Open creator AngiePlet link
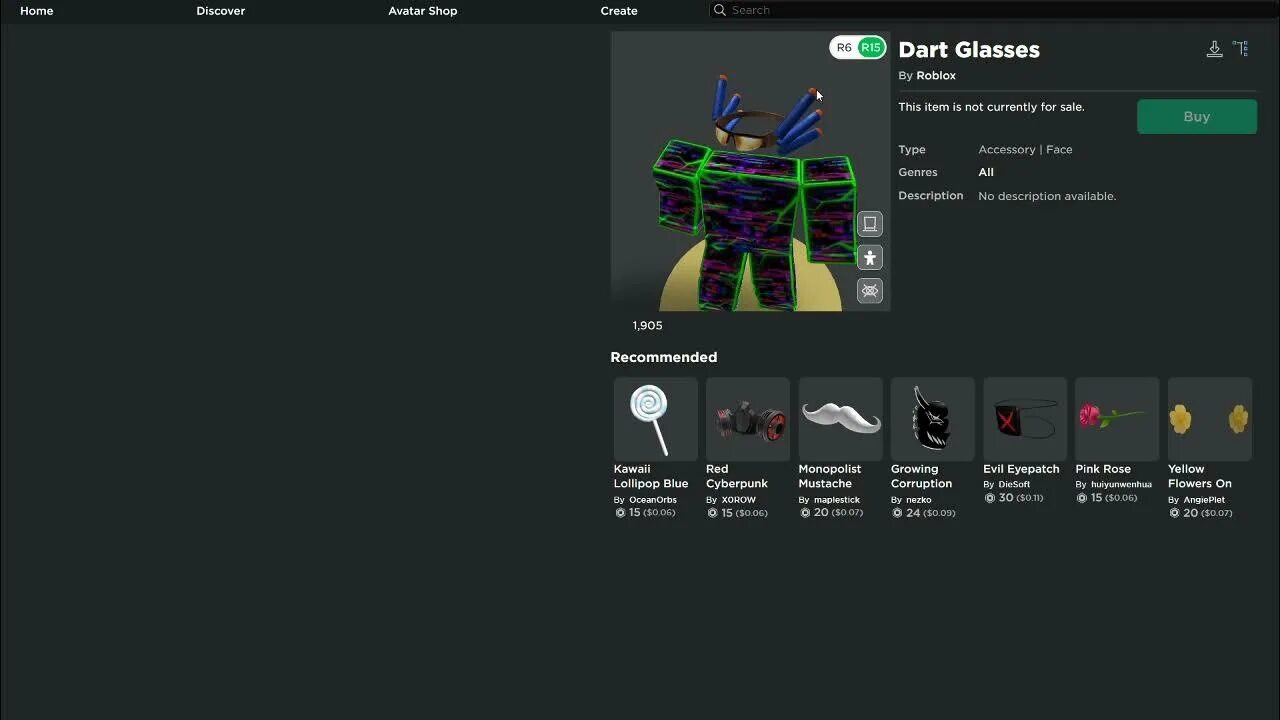The width and height of the screenshot is (1280, 720). (1204, 500)
